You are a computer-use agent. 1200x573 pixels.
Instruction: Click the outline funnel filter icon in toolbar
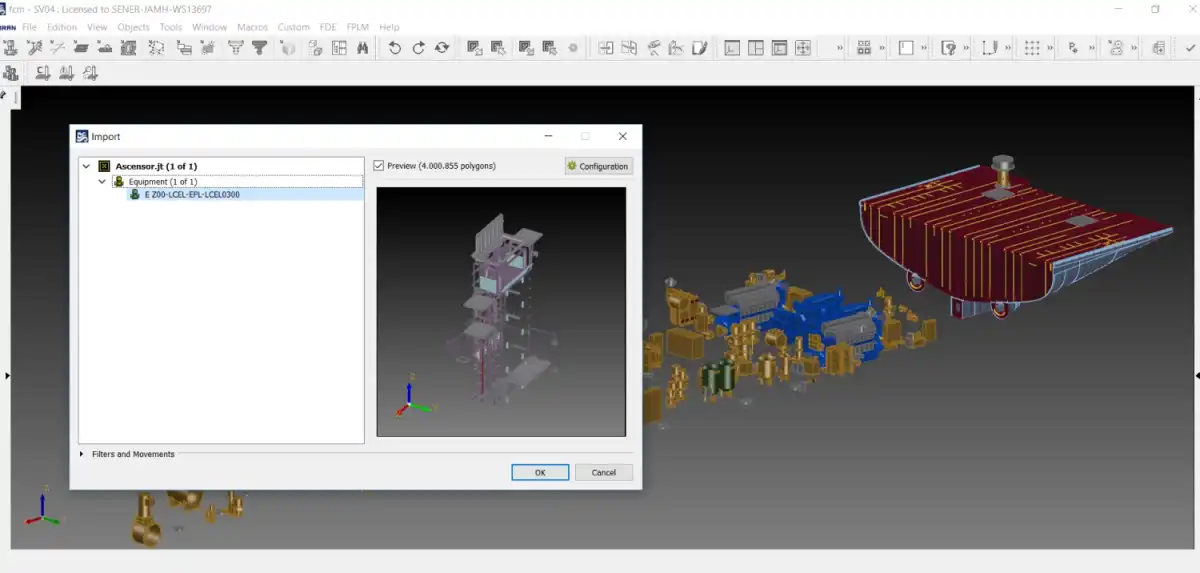(x=236, y=48)
